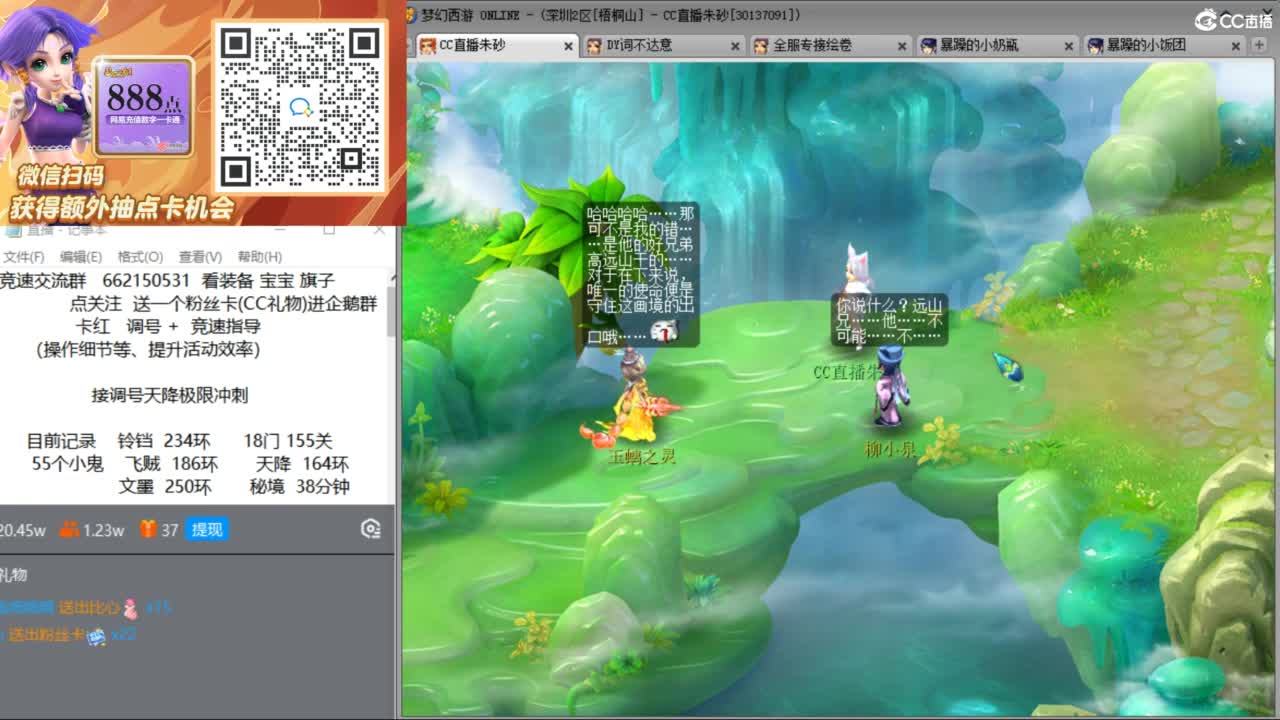The image size is (1280, 720).
Task: Click the gift box icon showing 37
Action: point(148,530)
